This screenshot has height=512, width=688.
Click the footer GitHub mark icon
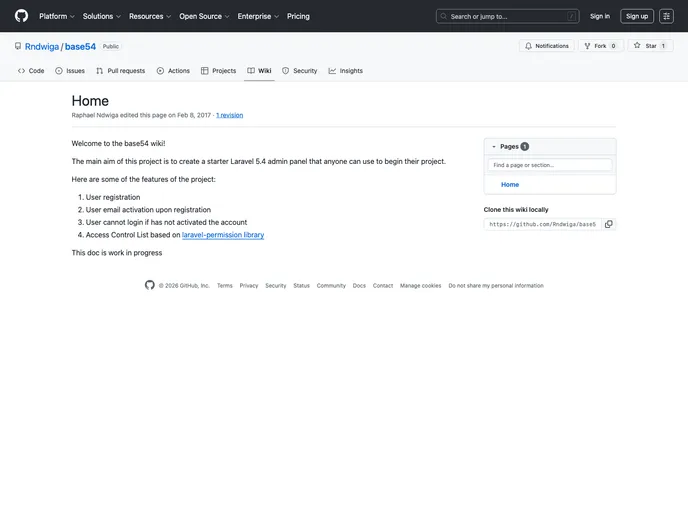coord(150,285)
